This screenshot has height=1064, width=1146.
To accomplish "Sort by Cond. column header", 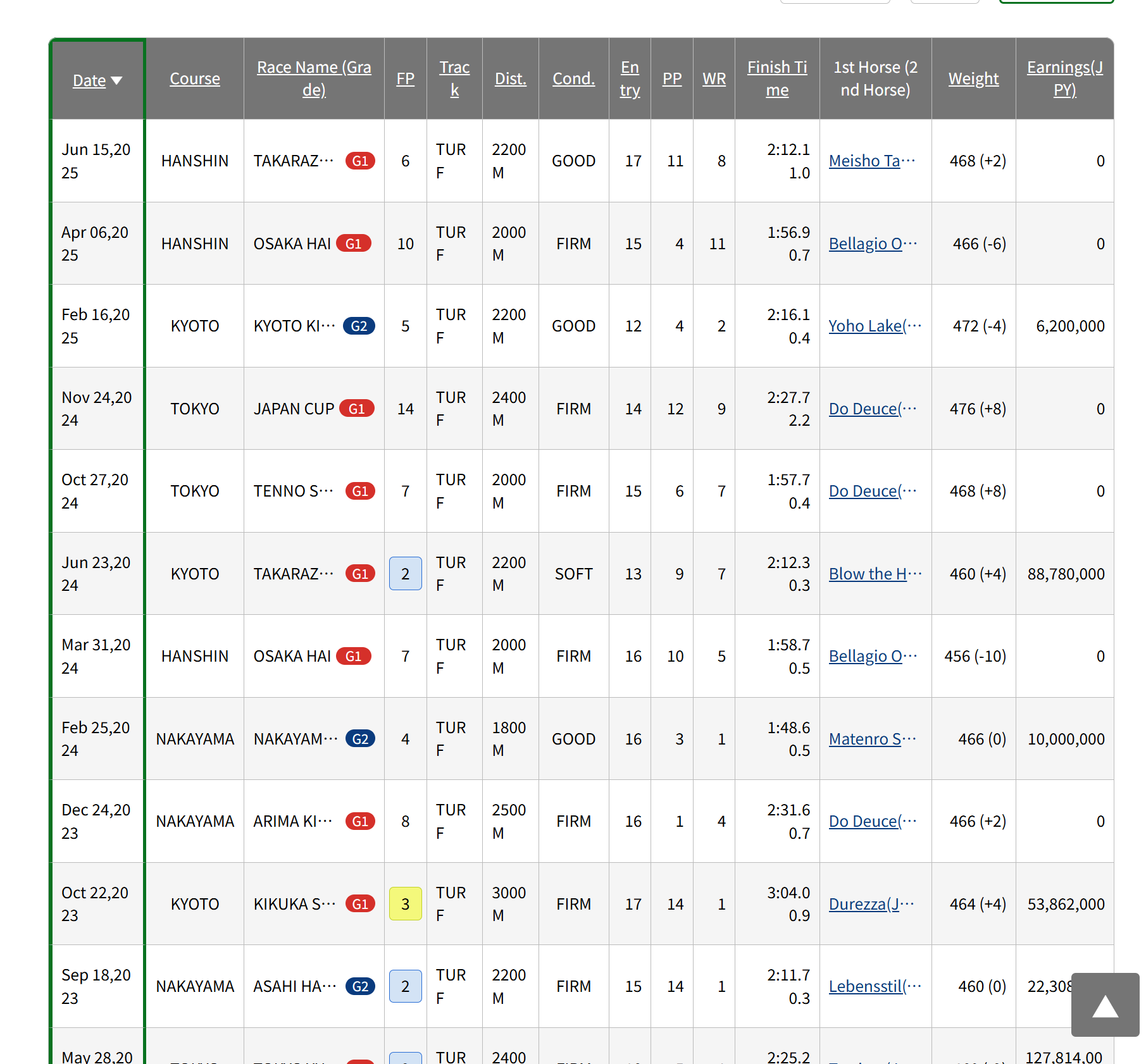I will 574,78.
